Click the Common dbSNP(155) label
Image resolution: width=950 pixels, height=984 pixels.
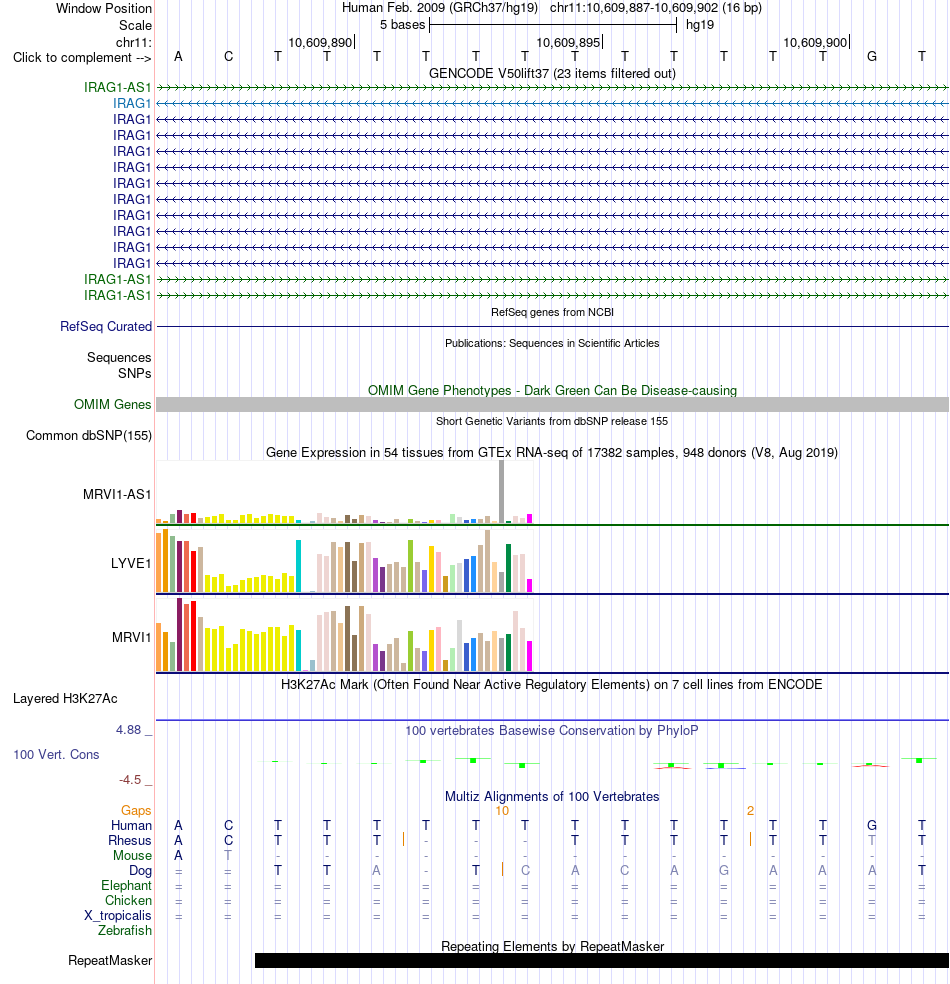tap(88, 436)
